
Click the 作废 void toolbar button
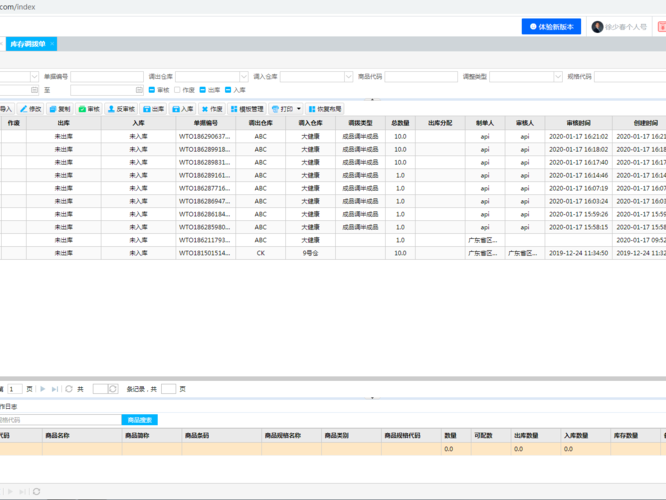(212, 109)
